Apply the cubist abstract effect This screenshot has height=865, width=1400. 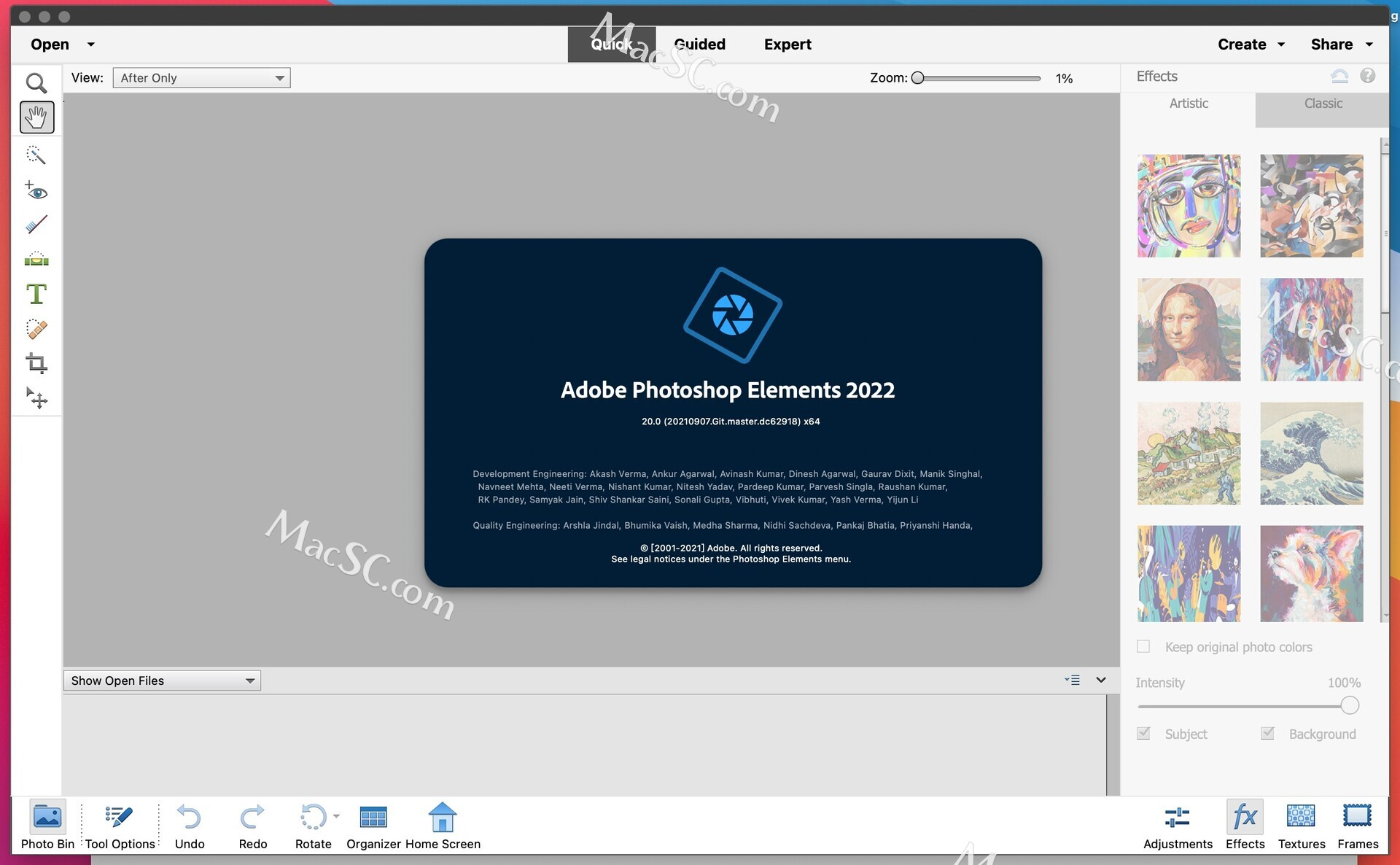pos(1311,205)
